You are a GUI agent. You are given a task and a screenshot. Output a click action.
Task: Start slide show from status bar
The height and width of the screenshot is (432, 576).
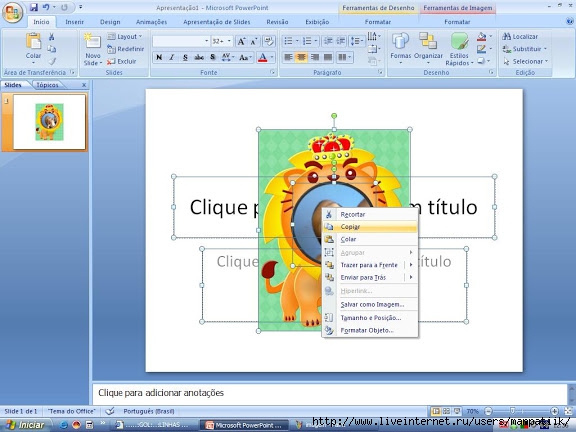[x=457, y=411]
